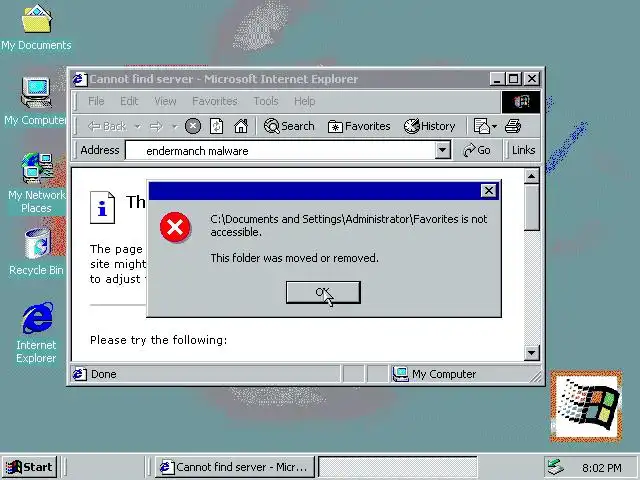Click 'Please try the following:' text
The width and height of the screenshot is (640, 480).
(158, 340)
